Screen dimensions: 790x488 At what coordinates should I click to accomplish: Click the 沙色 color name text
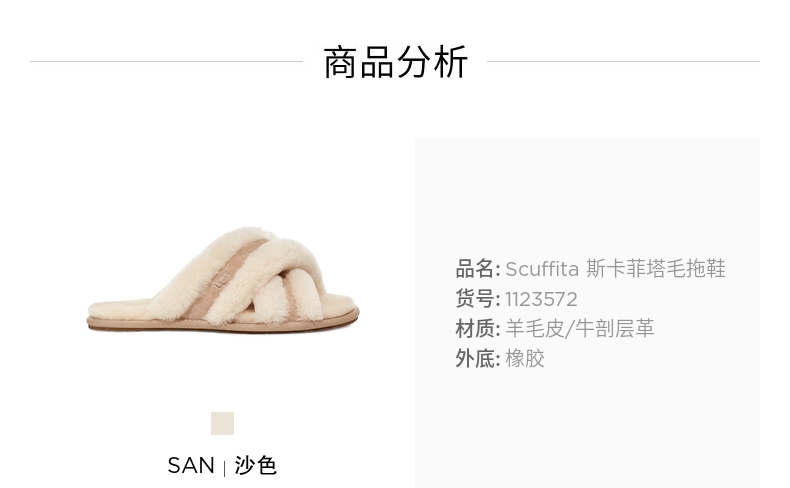tap(255, 465)
